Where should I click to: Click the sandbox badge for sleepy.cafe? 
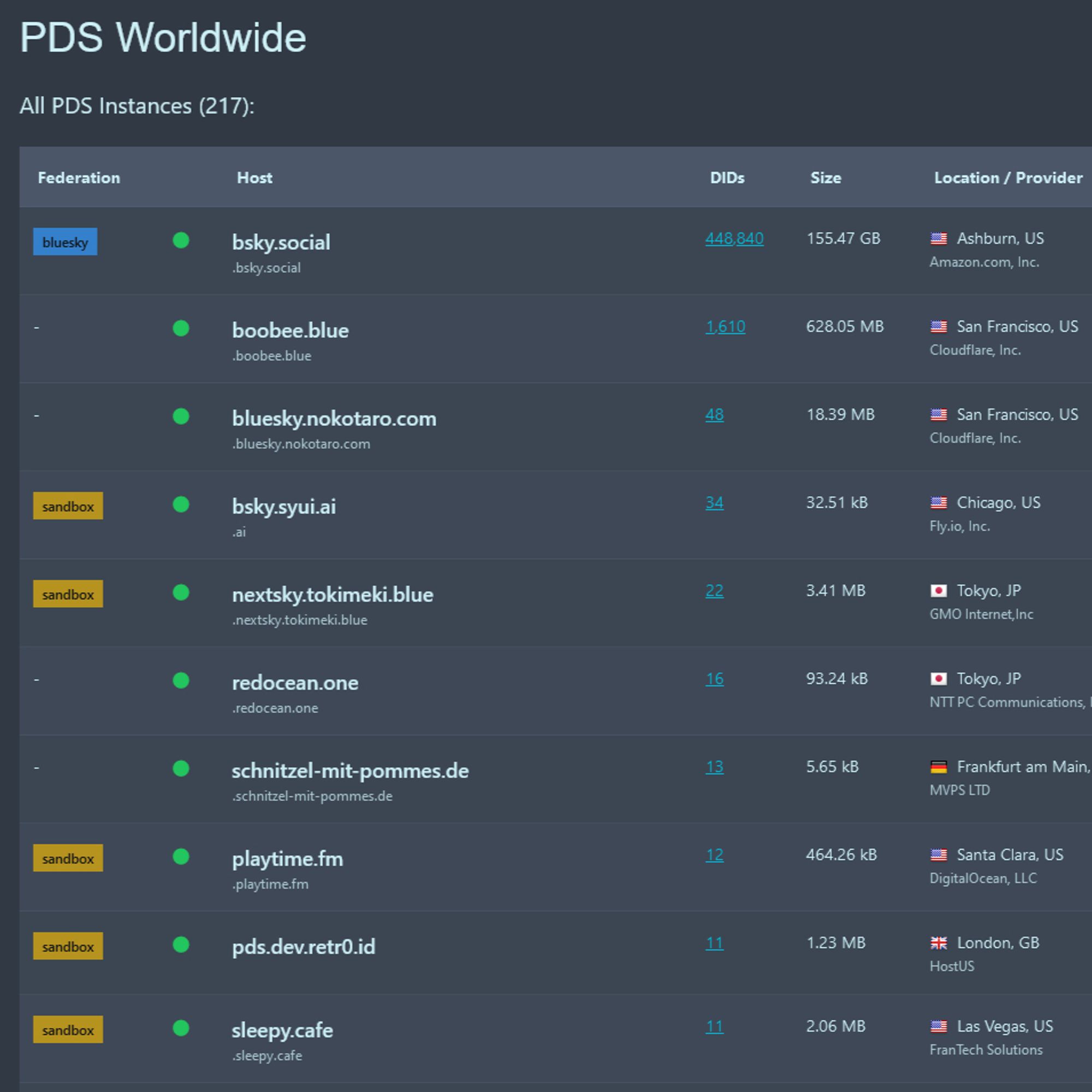(68, 1030)
